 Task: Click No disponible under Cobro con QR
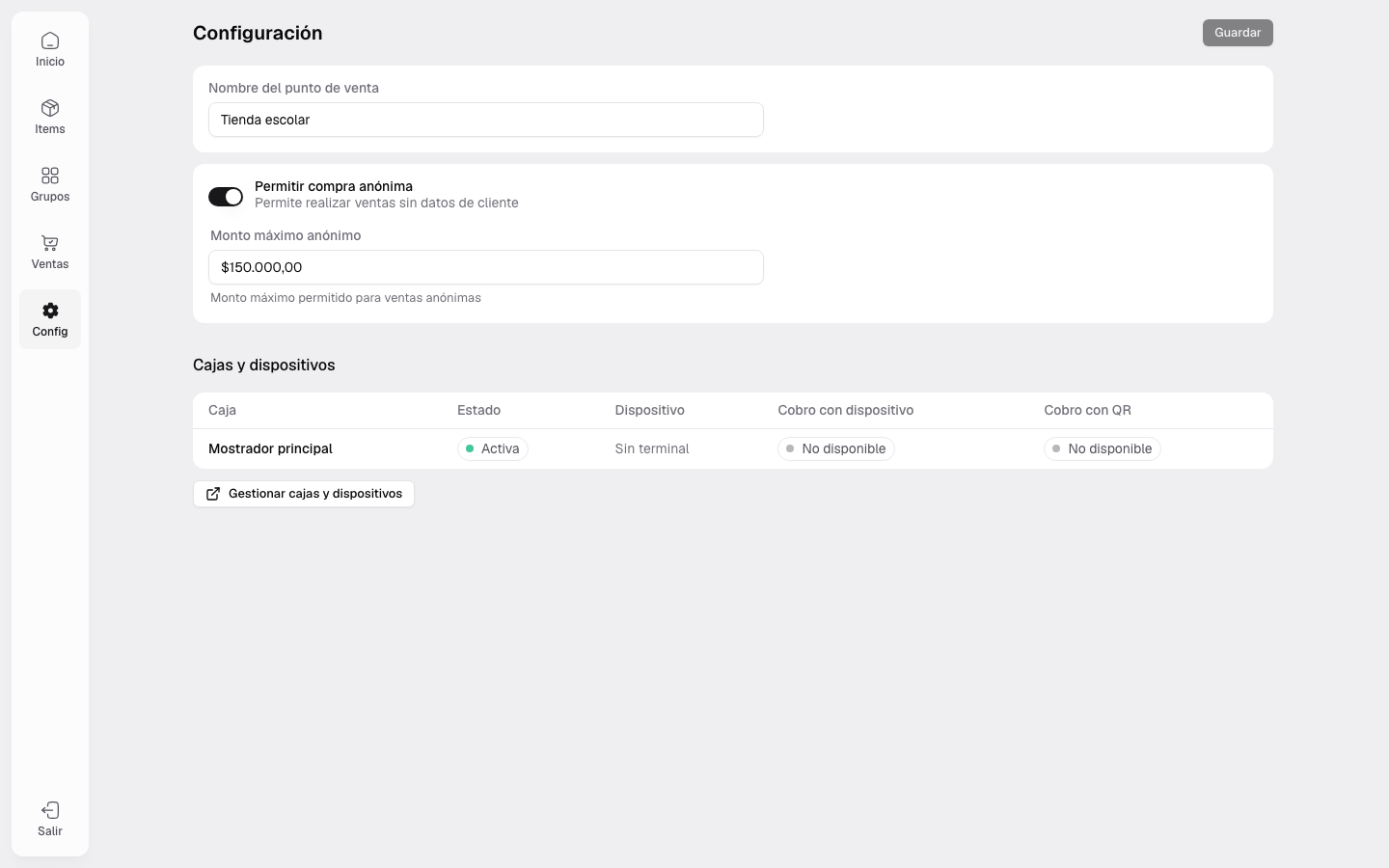1103,448
